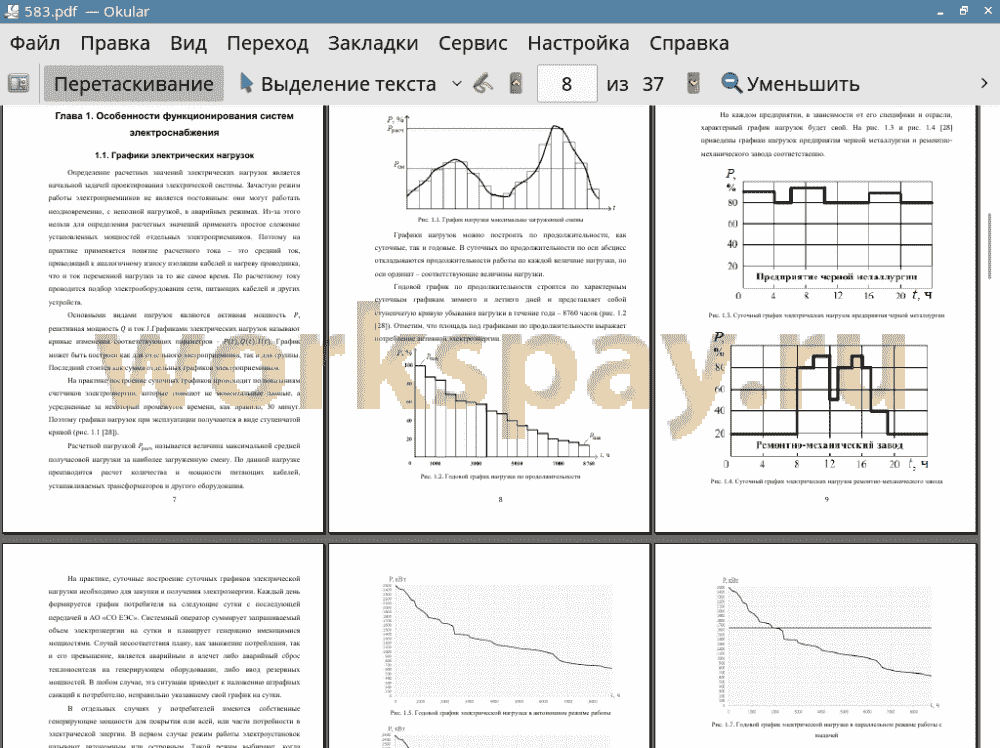Go to the previous page icon
Screen dimensions: 1000x748
coord(516,84)
